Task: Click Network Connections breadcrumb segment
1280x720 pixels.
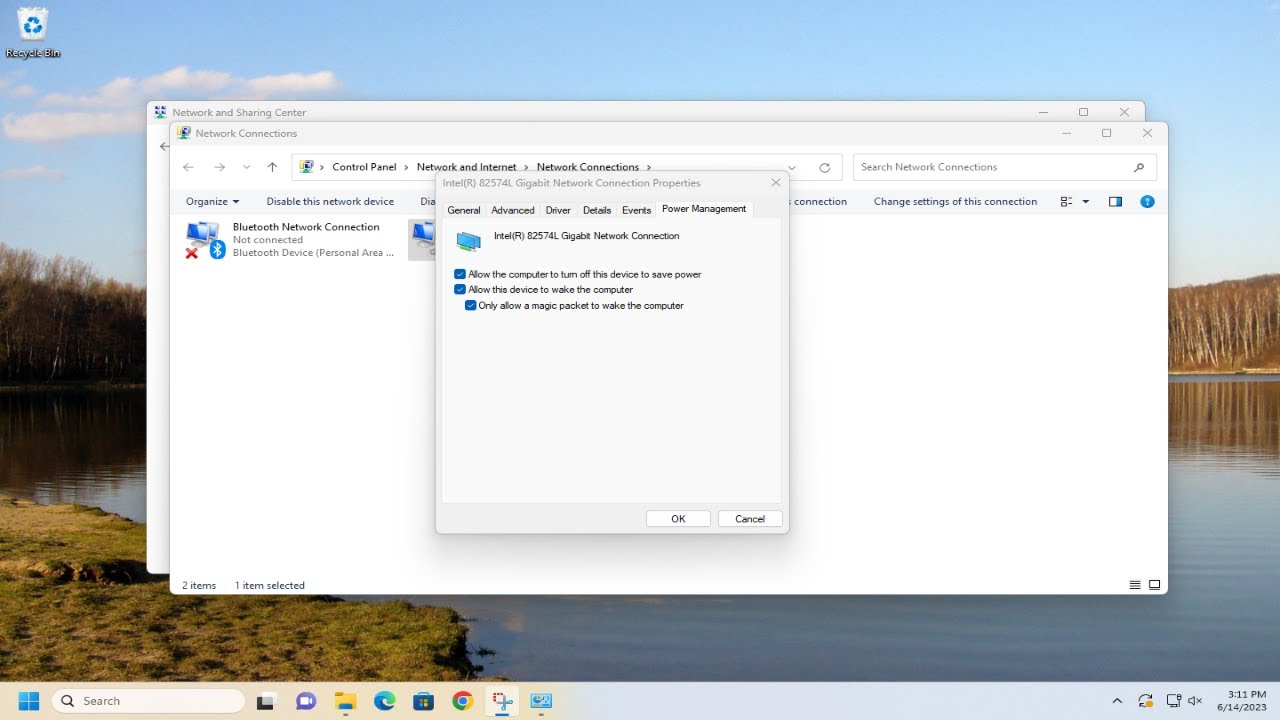Action: point(588,167)
